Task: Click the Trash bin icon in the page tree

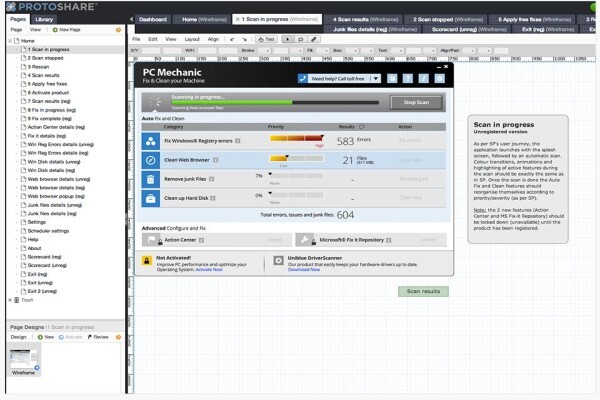Action: [17, 300]
